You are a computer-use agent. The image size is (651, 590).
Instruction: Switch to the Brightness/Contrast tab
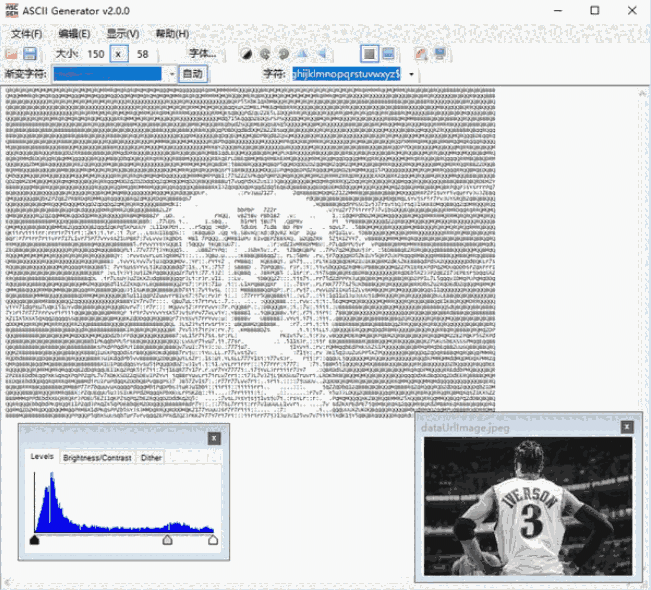tap(97, 457)
